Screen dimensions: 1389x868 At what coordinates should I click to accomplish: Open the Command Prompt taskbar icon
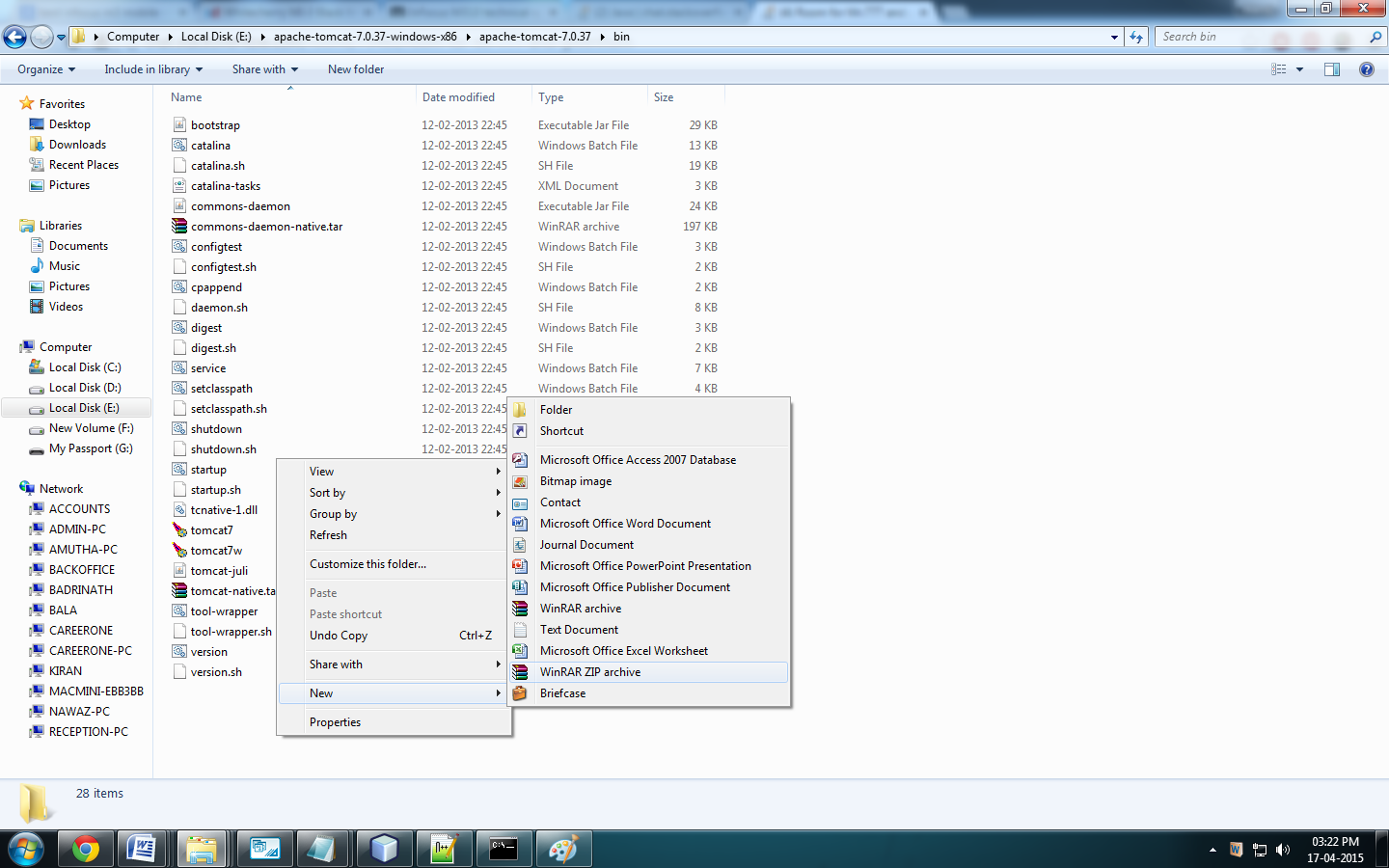pos(504,849)
